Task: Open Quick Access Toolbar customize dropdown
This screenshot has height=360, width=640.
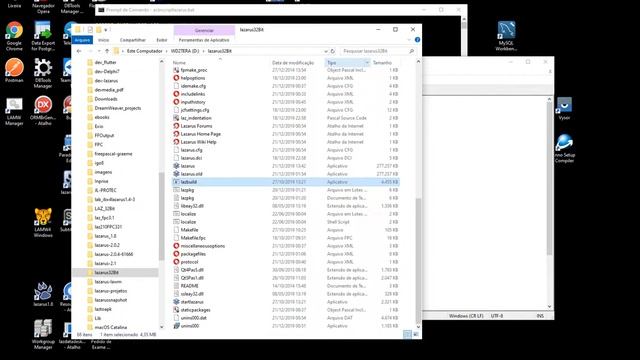Action: tap(105, 30)
